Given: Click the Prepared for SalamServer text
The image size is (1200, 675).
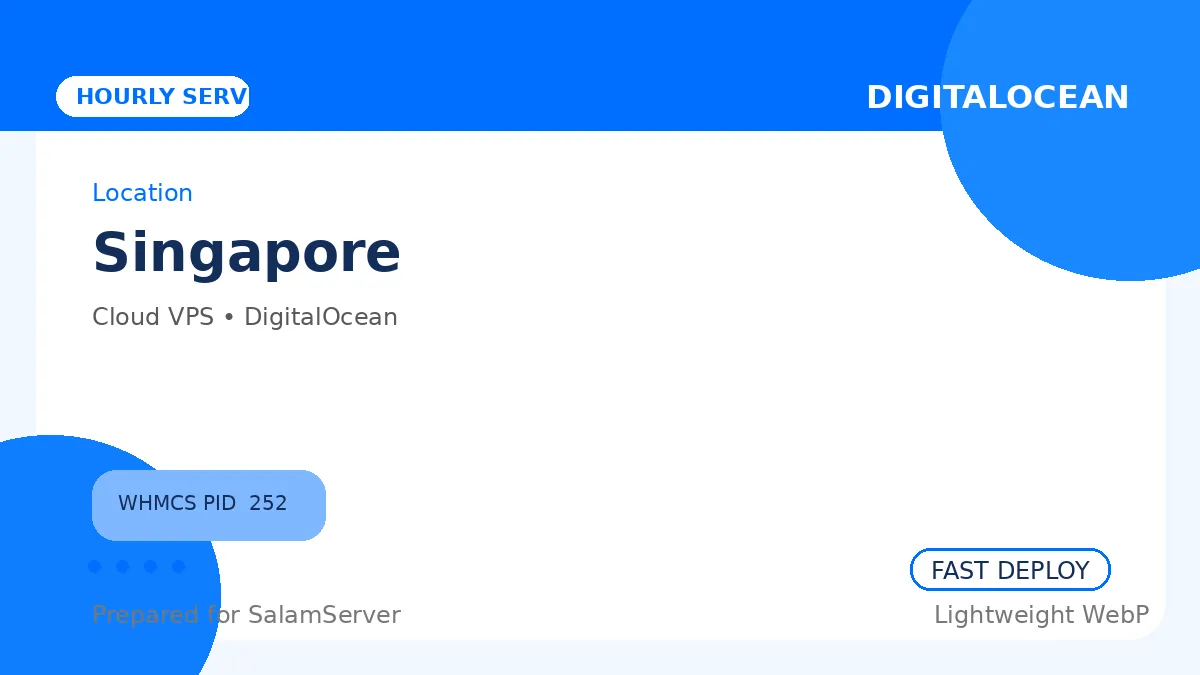Looking at the screenshot, I should [246, 615].
